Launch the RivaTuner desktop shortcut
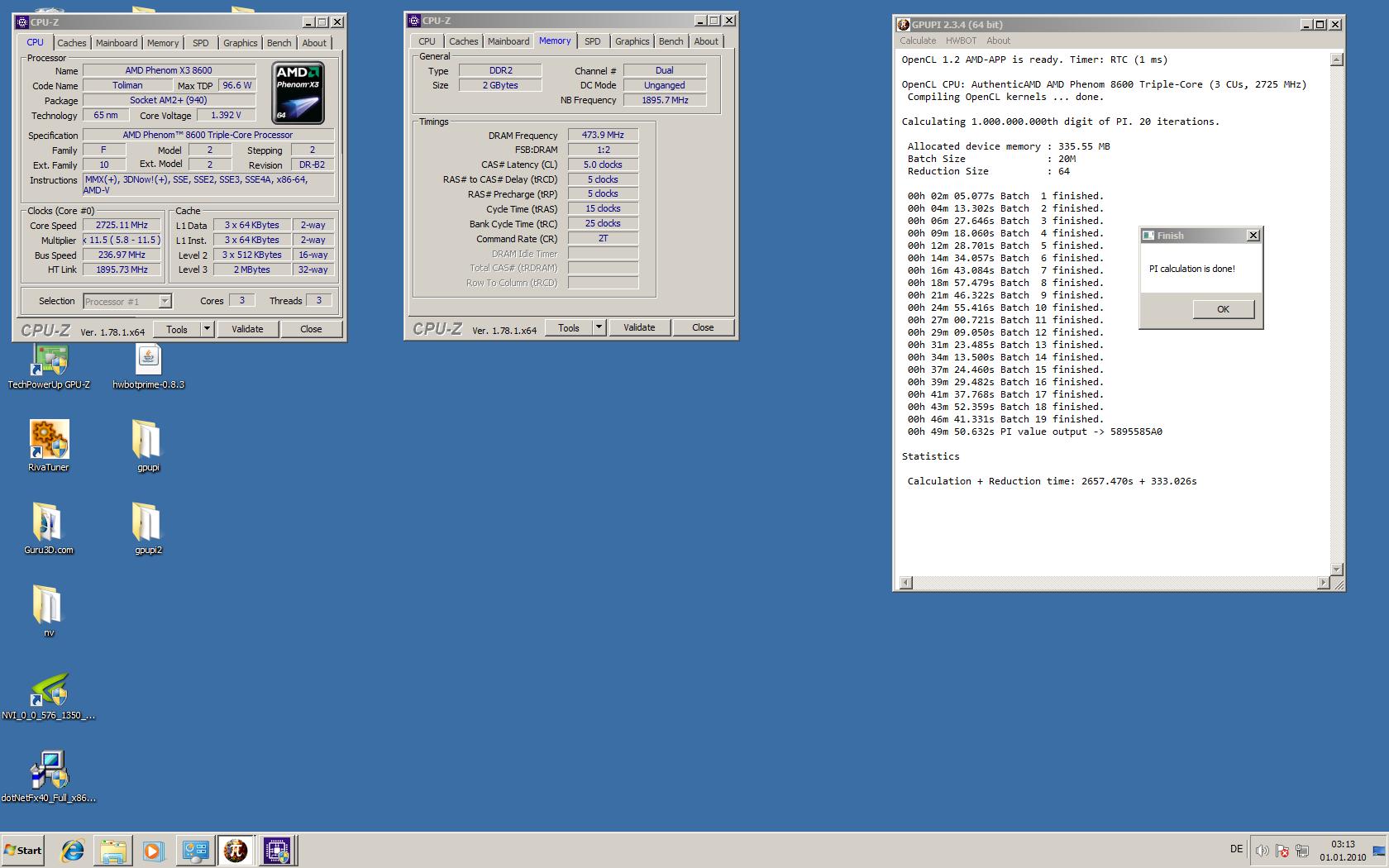 [49, 446]
